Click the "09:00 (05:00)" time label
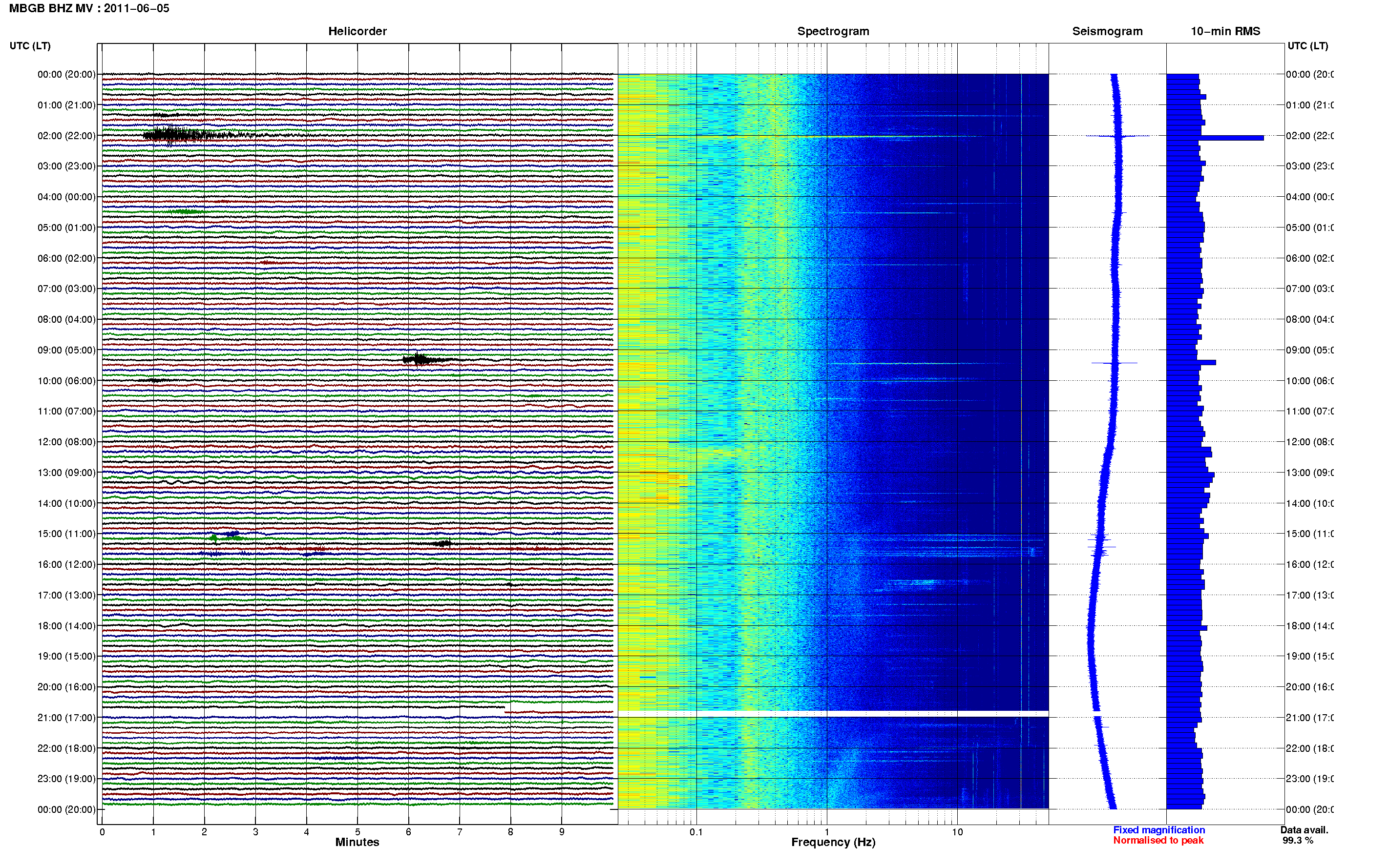Screen dimensions: 1389x868 (66, 350)
